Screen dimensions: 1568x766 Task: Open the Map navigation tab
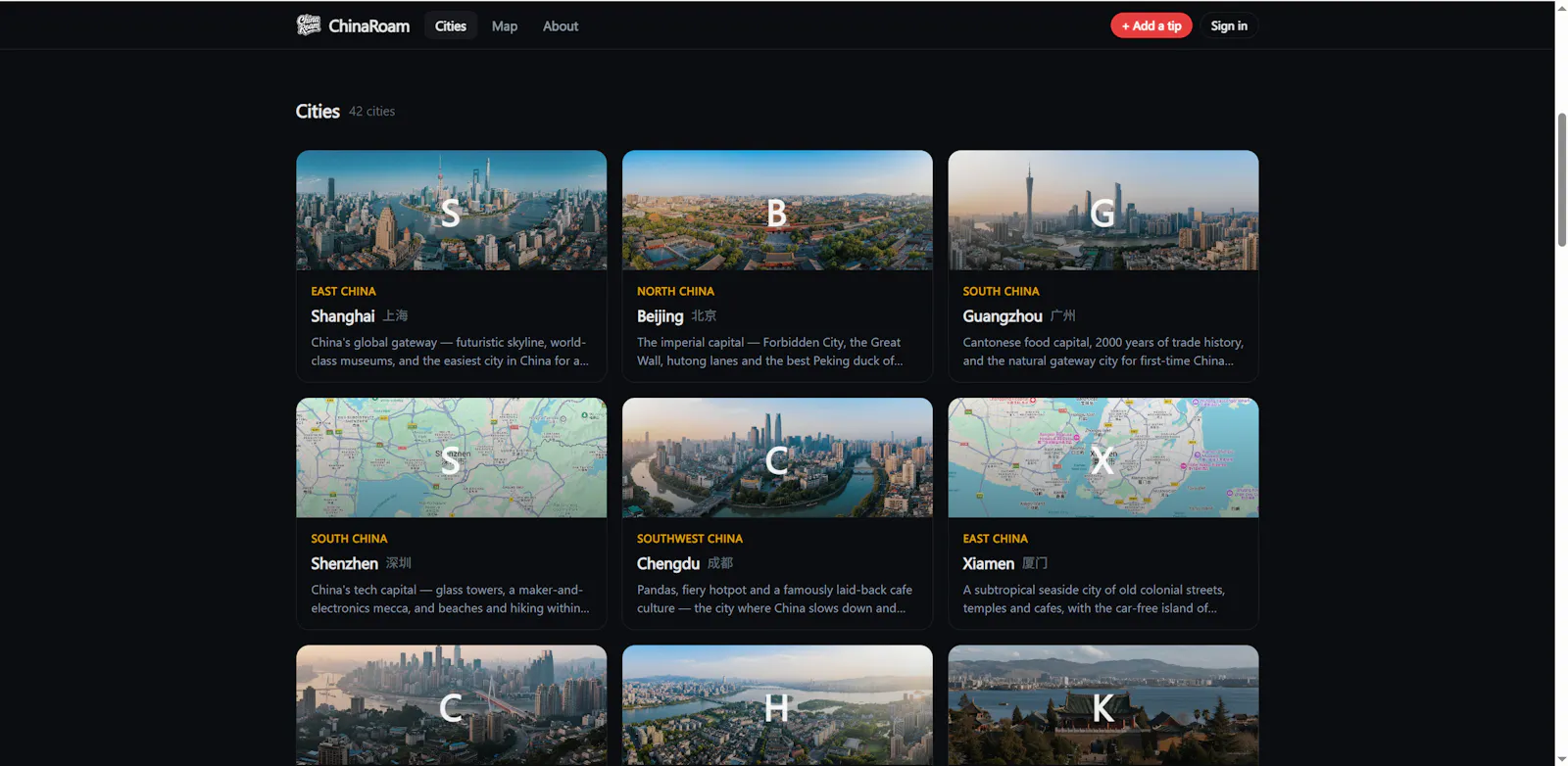(x=505, y=26)
